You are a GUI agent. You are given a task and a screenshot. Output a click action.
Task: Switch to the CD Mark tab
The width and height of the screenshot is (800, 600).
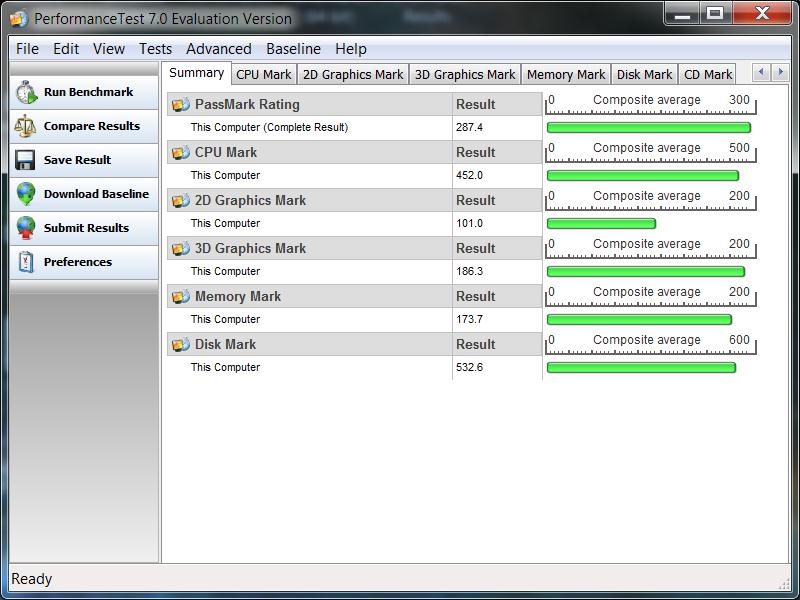click(x=708, y=74)
